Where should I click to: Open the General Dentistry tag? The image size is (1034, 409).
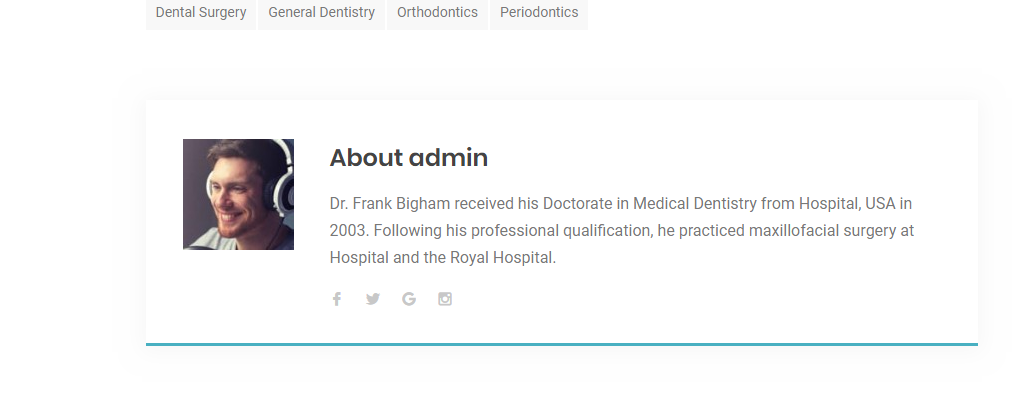click(321, 13)
